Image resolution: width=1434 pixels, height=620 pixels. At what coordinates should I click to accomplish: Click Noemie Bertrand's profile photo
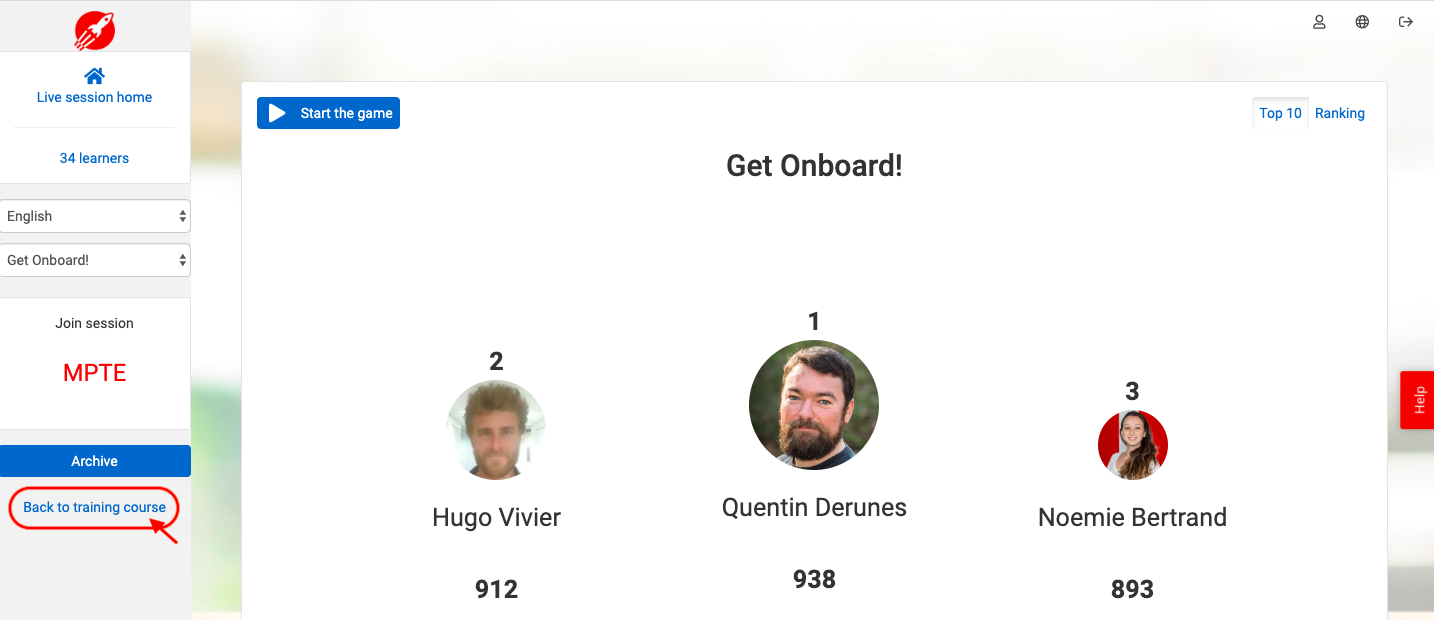click(1133, 445)
